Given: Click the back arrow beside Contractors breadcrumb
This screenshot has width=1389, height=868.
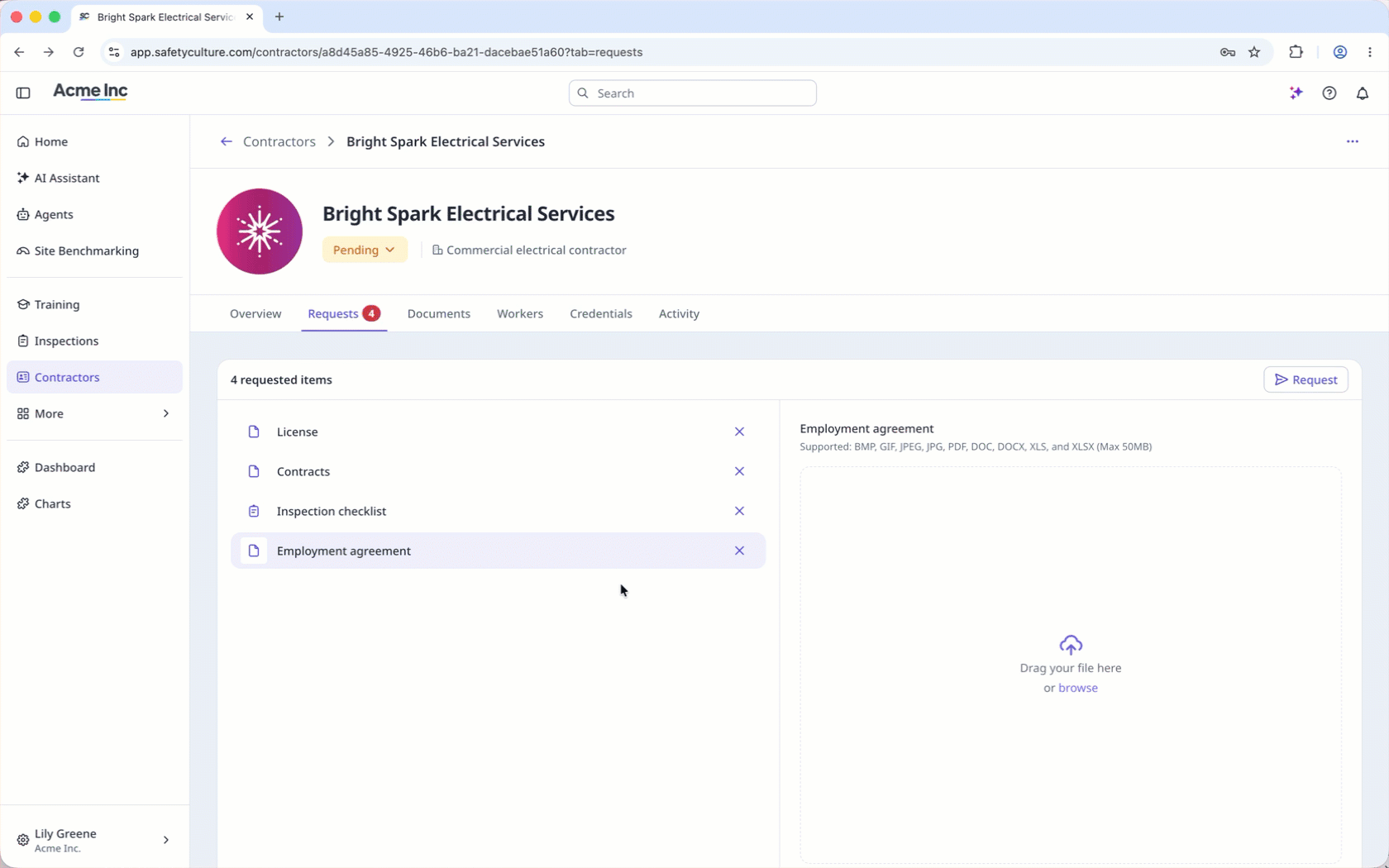Looking at the screenshot, I should [x=226, y=141].
